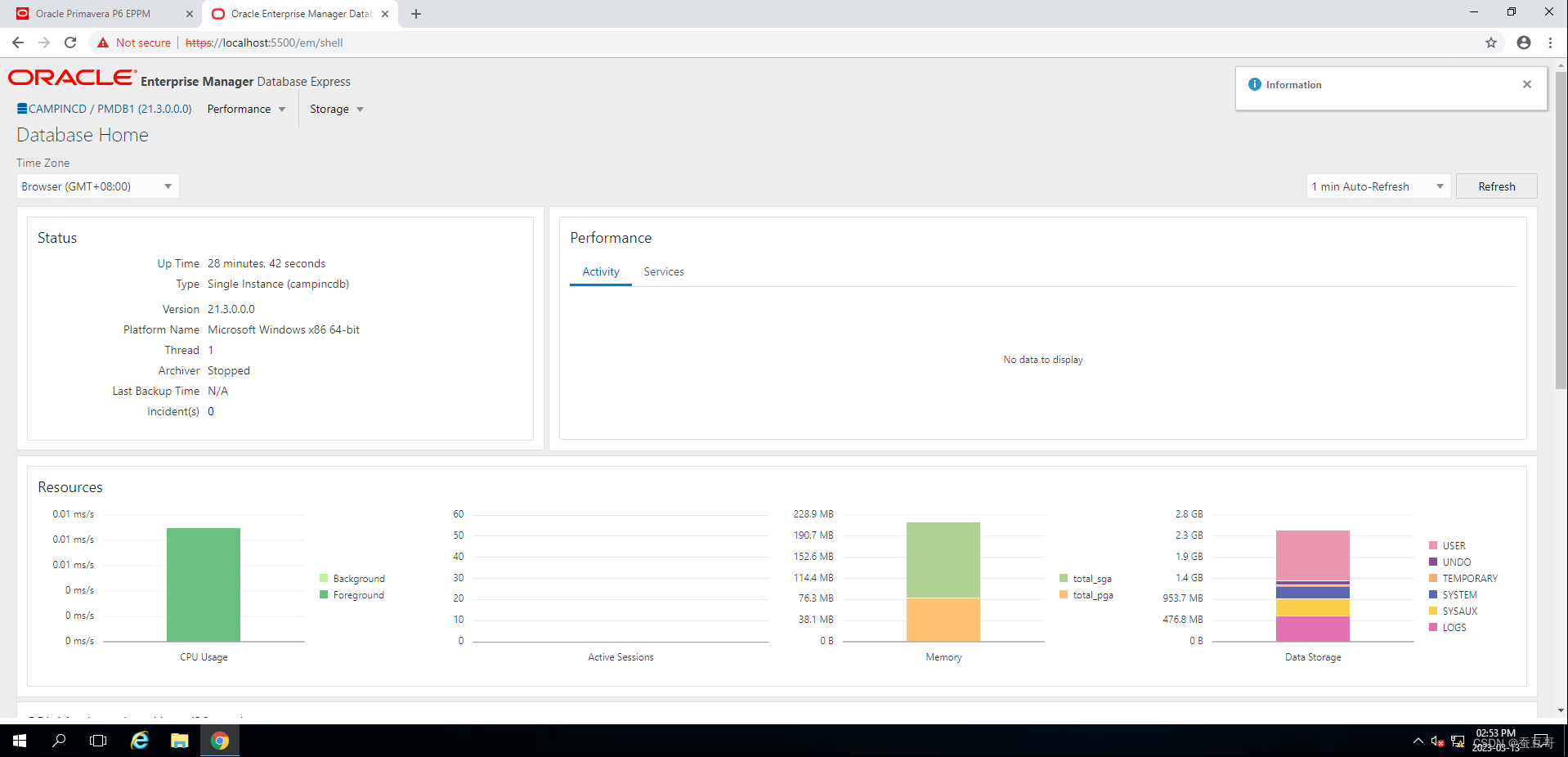Image resolution: width=1568 pixels, height=757 pixels.
Task: Click the browser forward arrow
Action: pos(44,43)
